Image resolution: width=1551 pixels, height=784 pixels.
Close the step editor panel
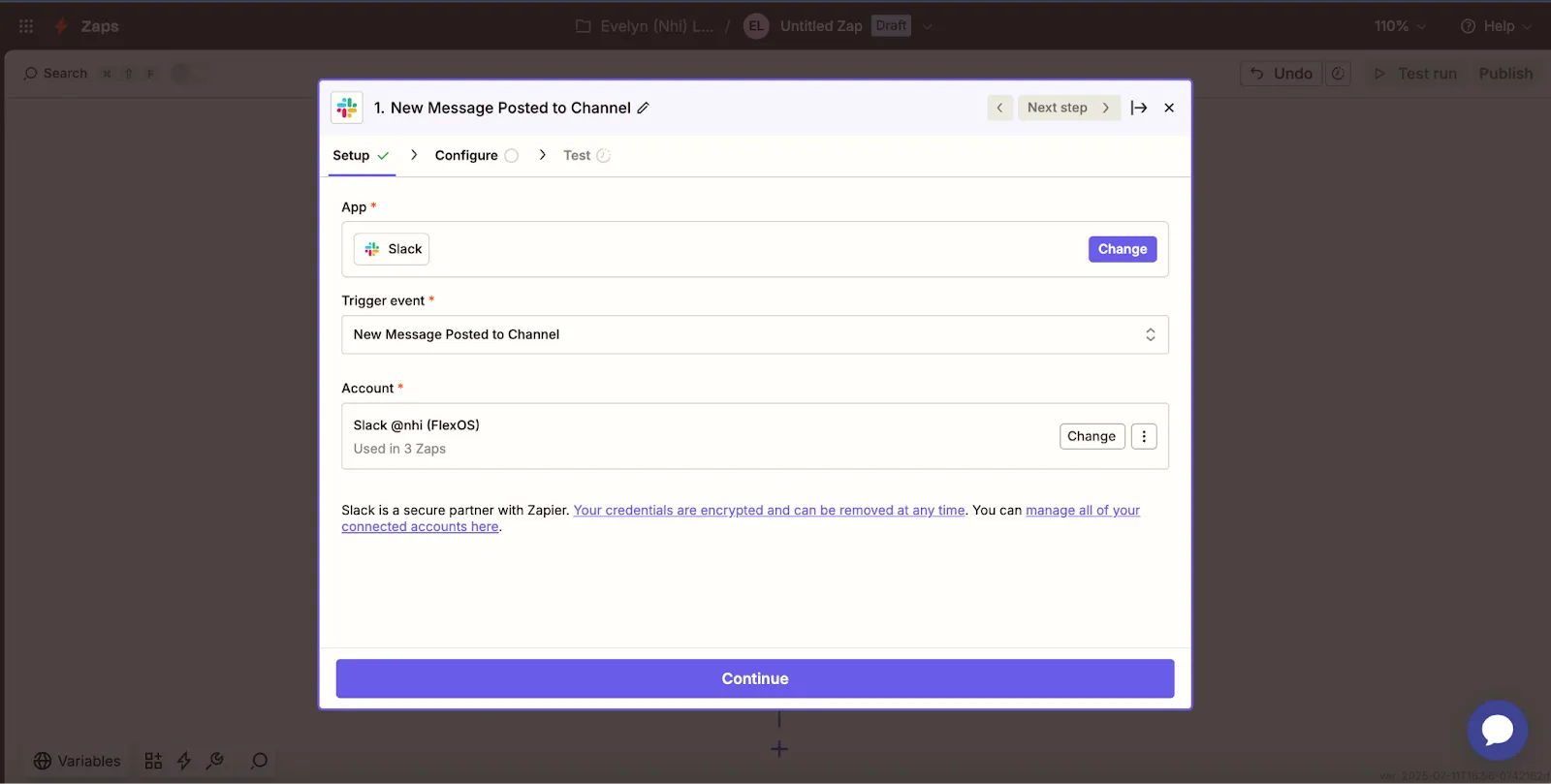(x=1169, y=108)
